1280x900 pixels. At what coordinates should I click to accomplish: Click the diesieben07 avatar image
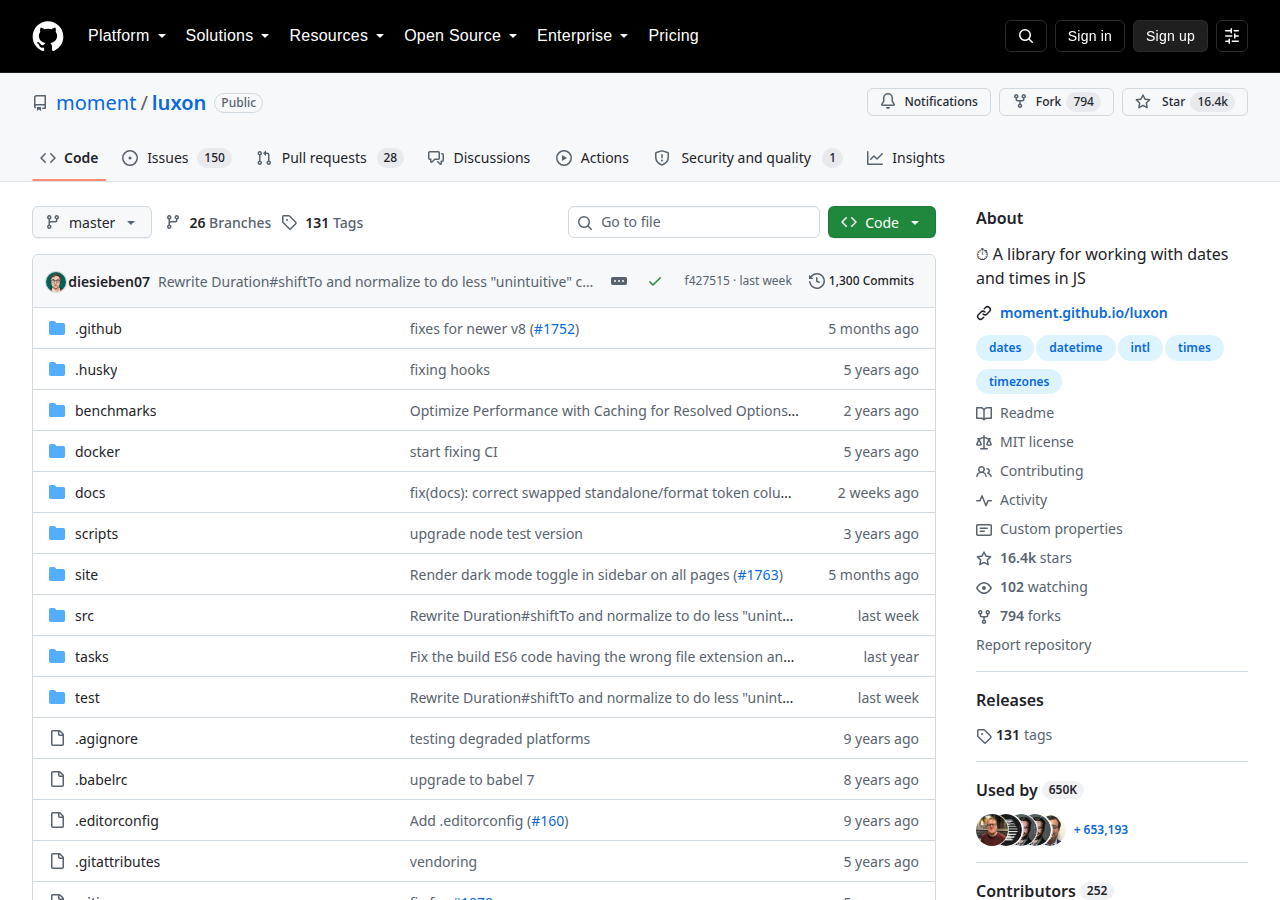[56, 281]
